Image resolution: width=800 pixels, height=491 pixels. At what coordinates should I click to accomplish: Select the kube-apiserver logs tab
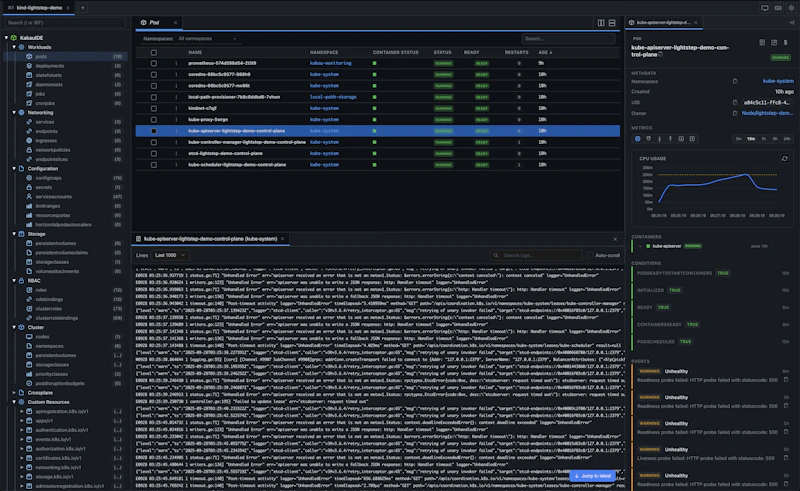[210, 239]
